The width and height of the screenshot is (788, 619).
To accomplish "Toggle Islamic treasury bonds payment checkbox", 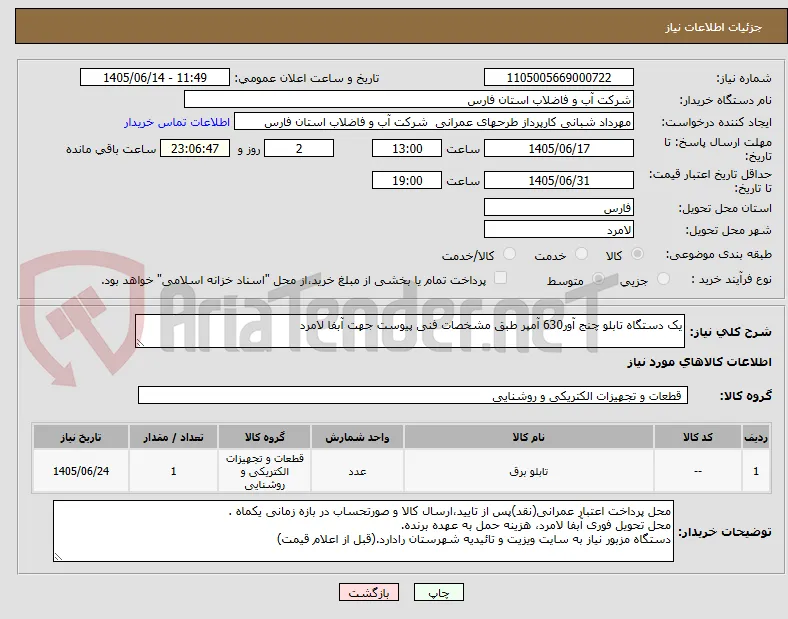I will coord(501,278).
